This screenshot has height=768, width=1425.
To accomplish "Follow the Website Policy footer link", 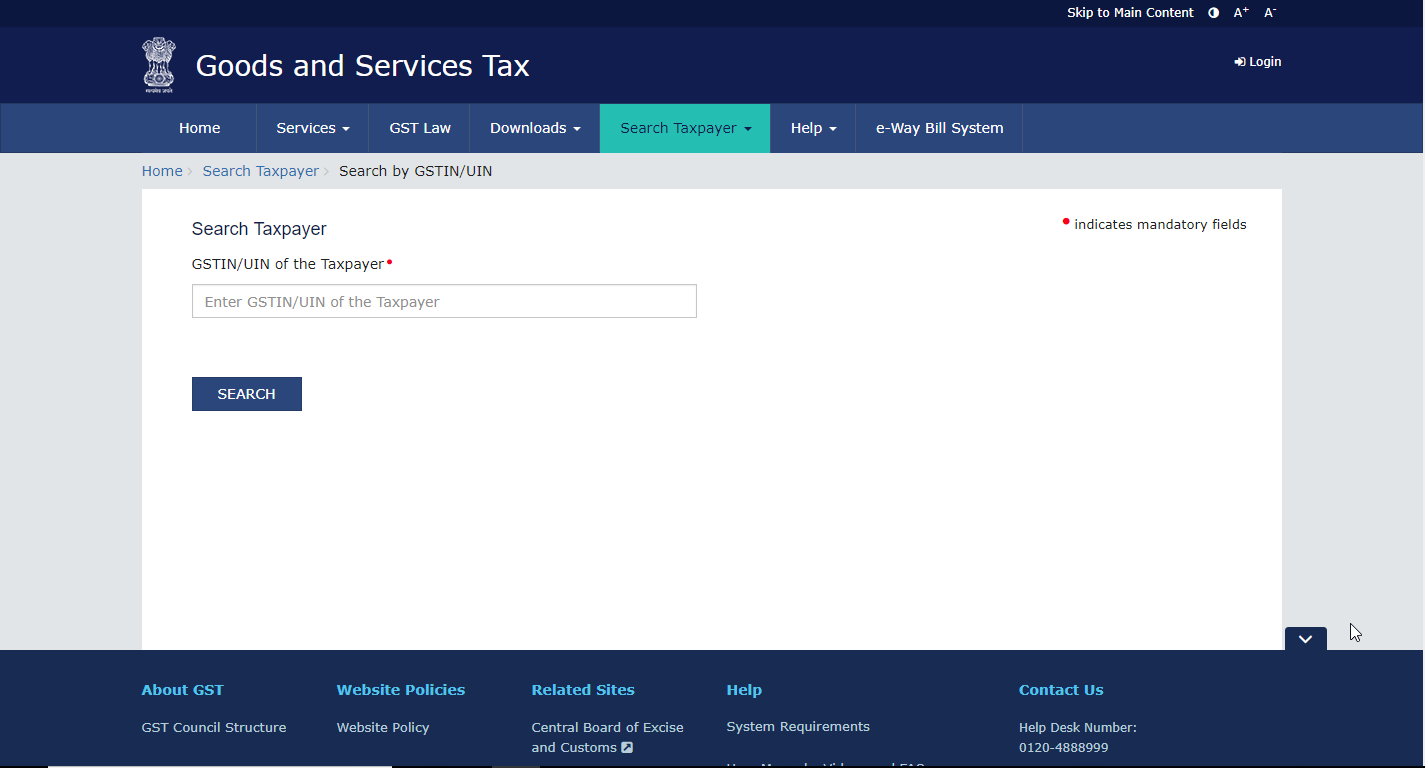I will [x=383, y=727].
